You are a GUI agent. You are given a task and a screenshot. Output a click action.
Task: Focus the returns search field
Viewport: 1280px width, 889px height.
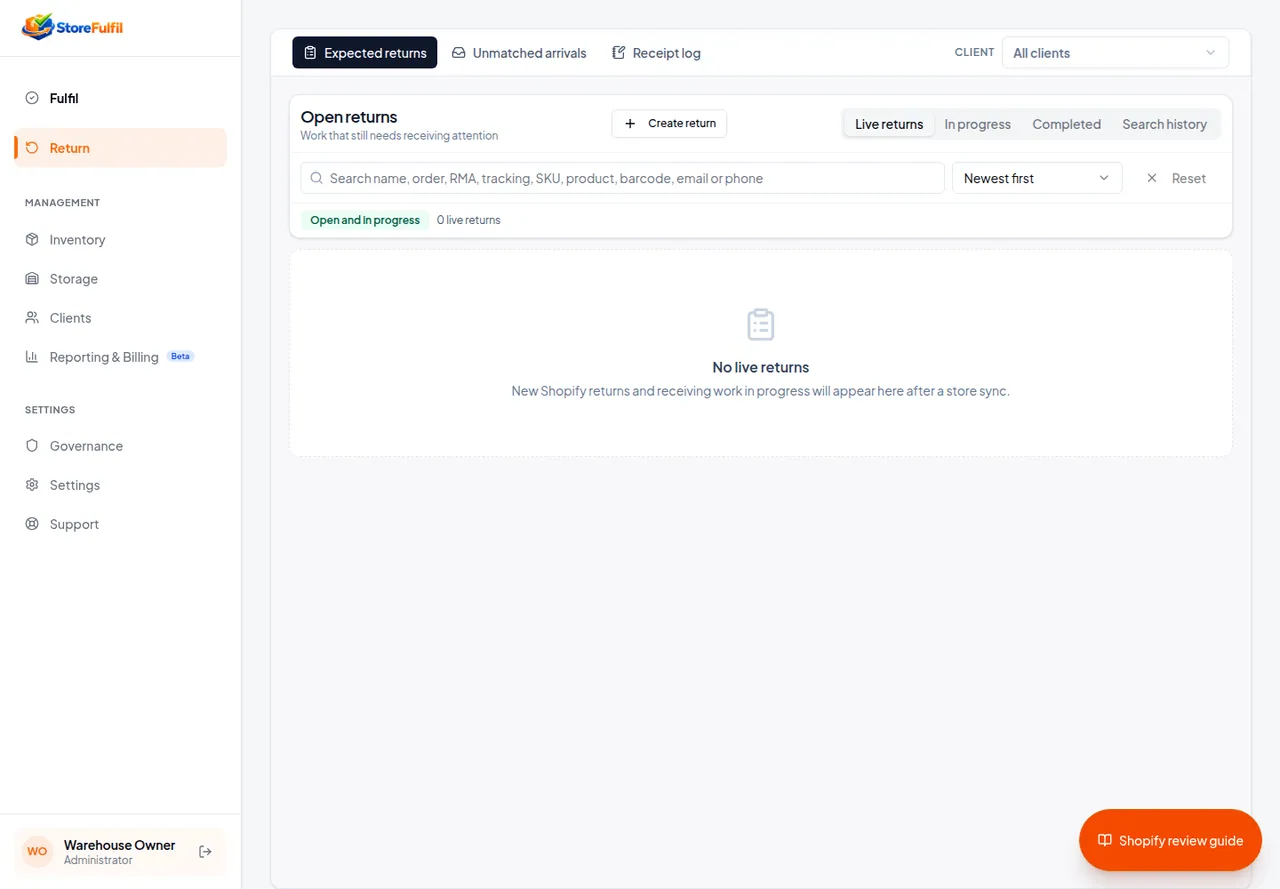pyautogui.click(x=622, y=178)
